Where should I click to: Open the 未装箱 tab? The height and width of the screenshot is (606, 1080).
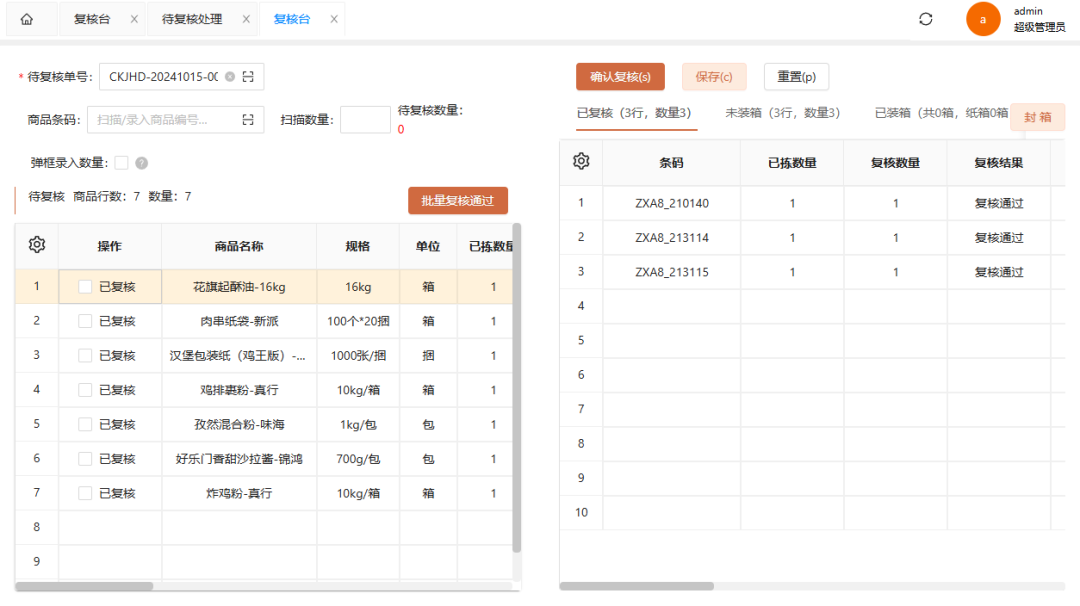(x=782, y=113)
